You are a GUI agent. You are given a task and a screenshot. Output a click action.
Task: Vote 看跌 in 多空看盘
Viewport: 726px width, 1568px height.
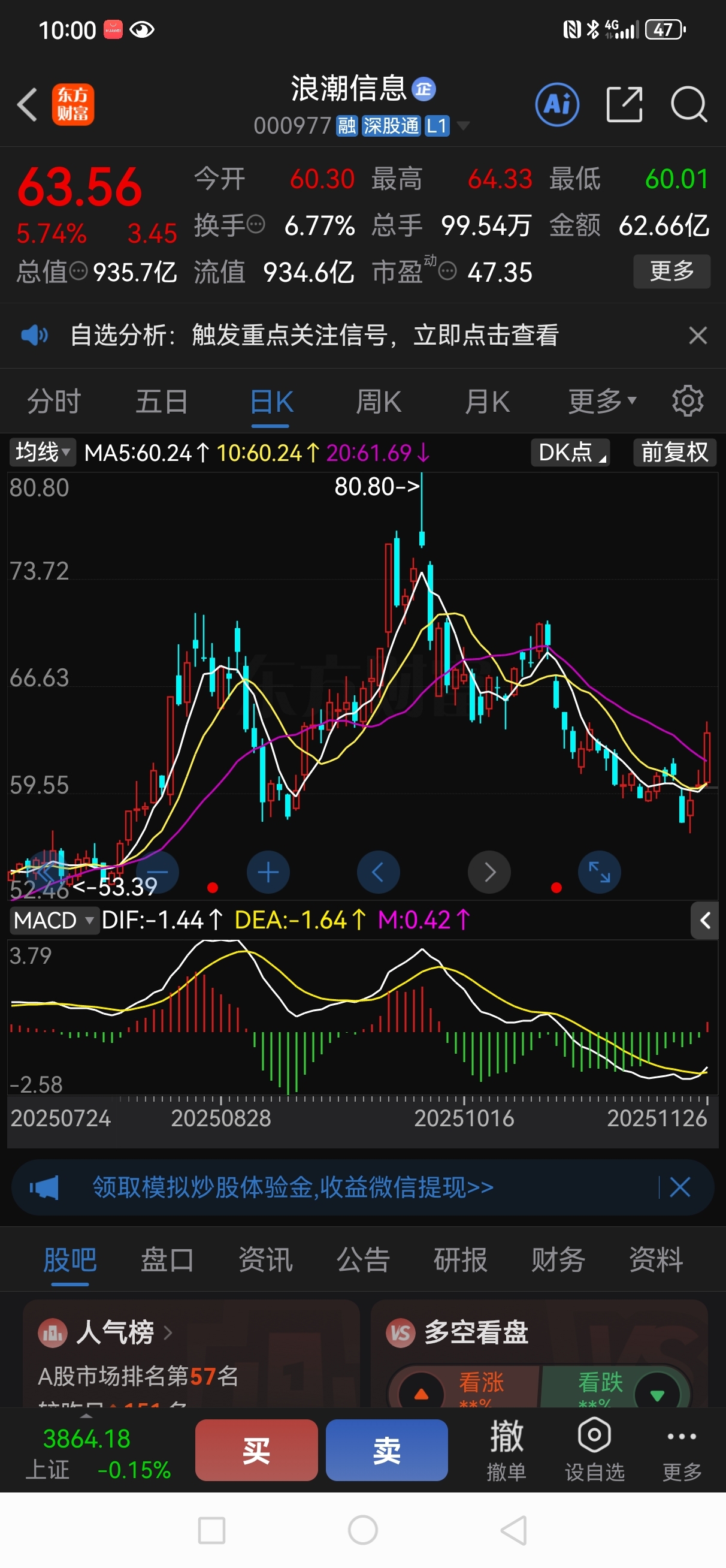tap(615, 1386)
